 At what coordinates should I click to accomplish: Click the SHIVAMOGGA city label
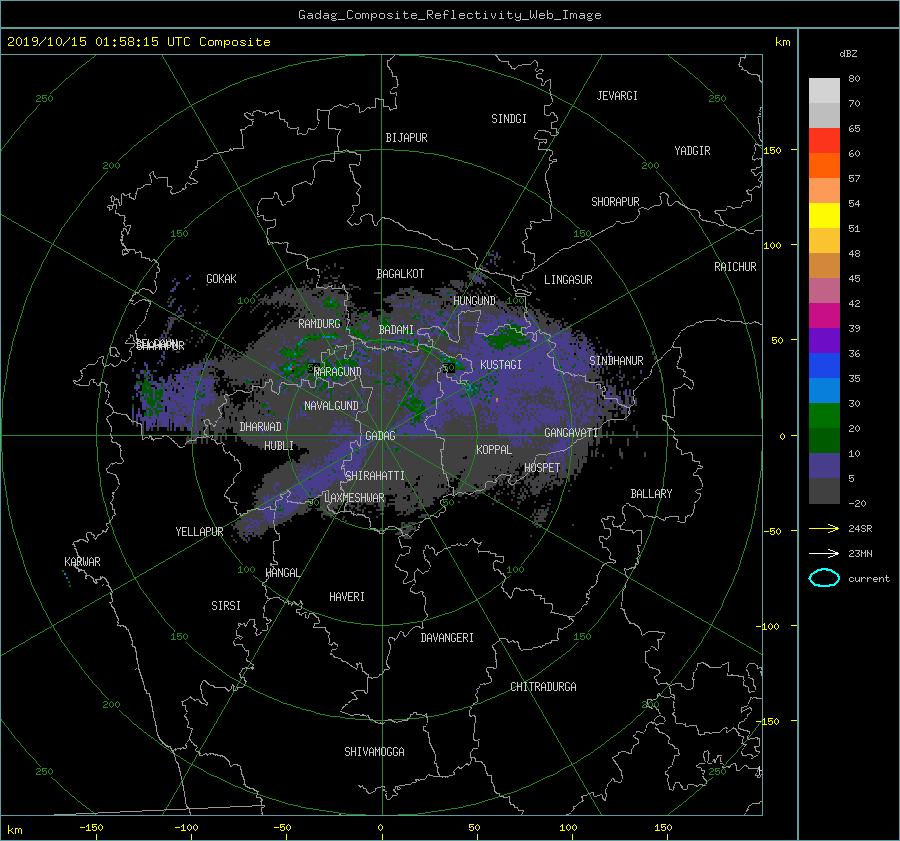point(374,752)
